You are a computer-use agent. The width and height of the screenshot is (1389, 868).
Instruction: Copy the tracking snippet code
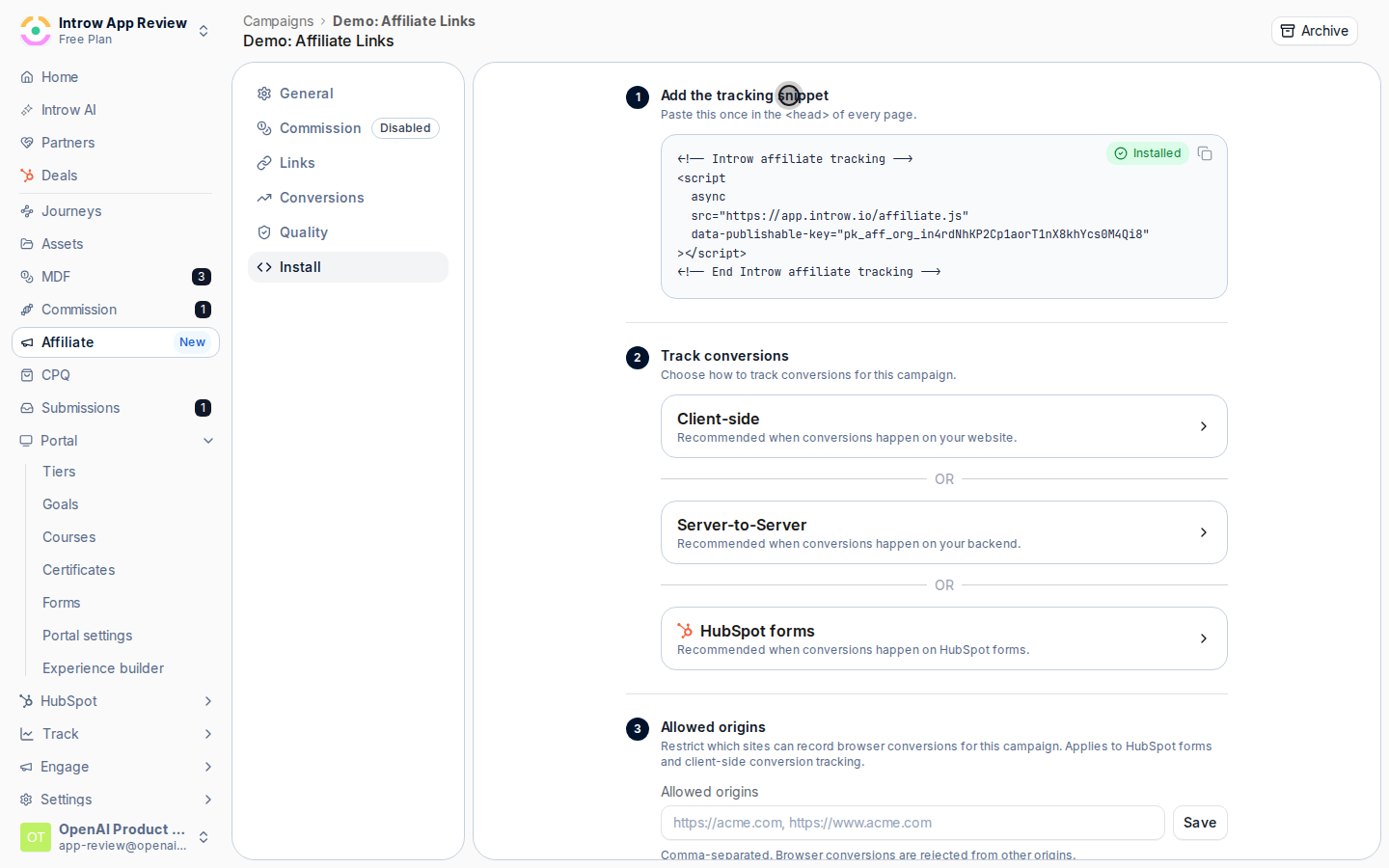pyautogui.click(x=1205, y=153)
